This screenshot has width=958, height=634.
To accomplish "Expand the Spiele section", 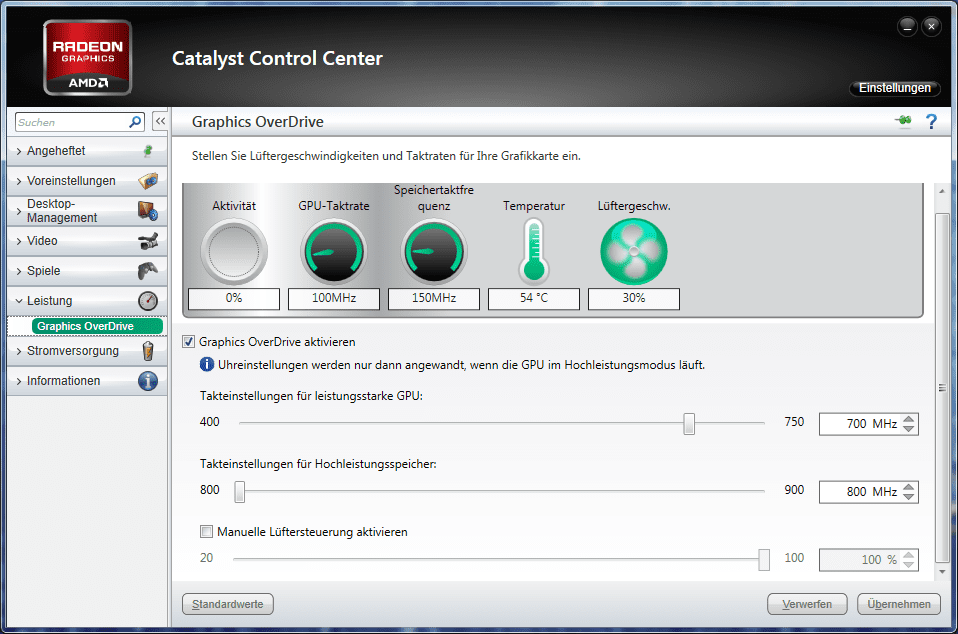I will [x=19, y=271].
